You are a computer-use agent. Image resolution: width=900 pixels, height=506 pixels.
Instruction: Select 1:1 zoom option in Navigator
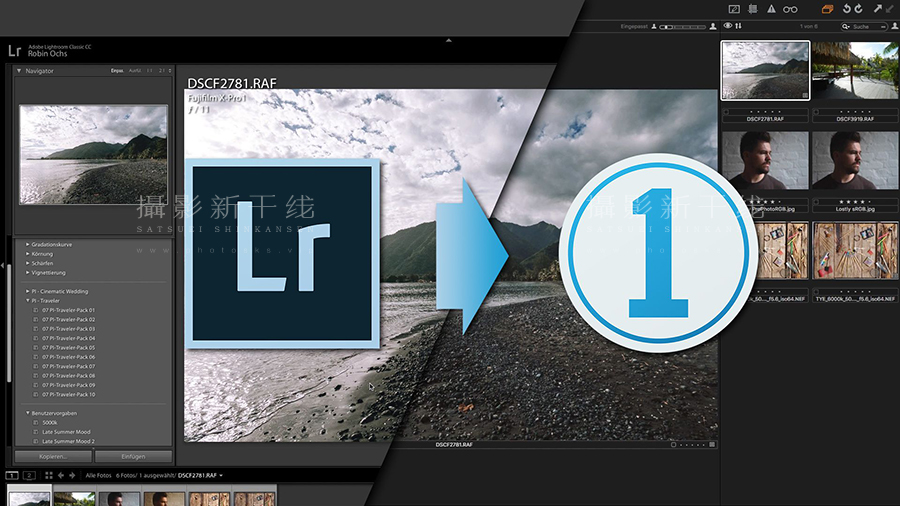[149, 71]
